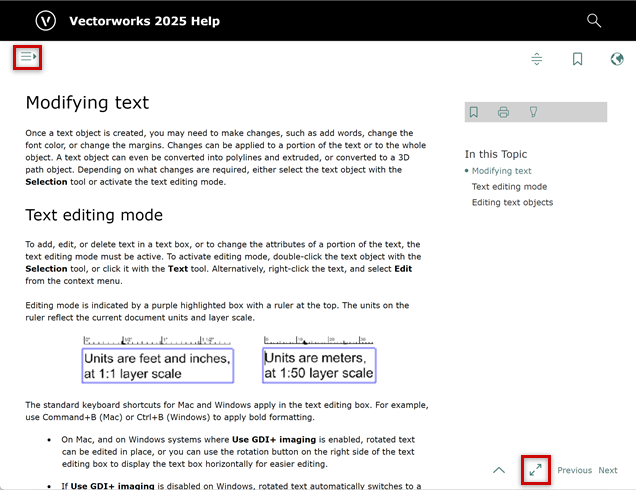Print the current help topic
Viewport: 636px width, 490px height.
click(x=503, y=112)
